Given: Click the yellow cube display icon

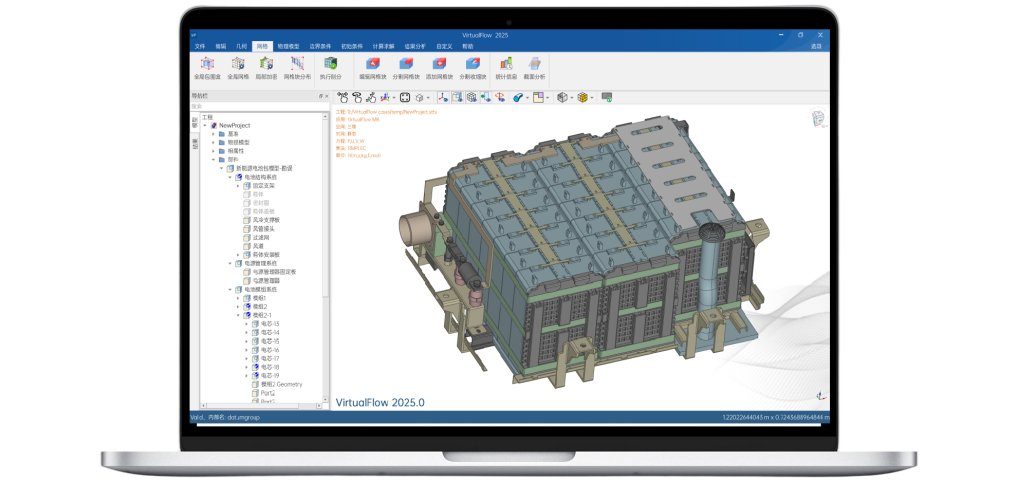Looking at the screenshot, I should coord(582,97).
